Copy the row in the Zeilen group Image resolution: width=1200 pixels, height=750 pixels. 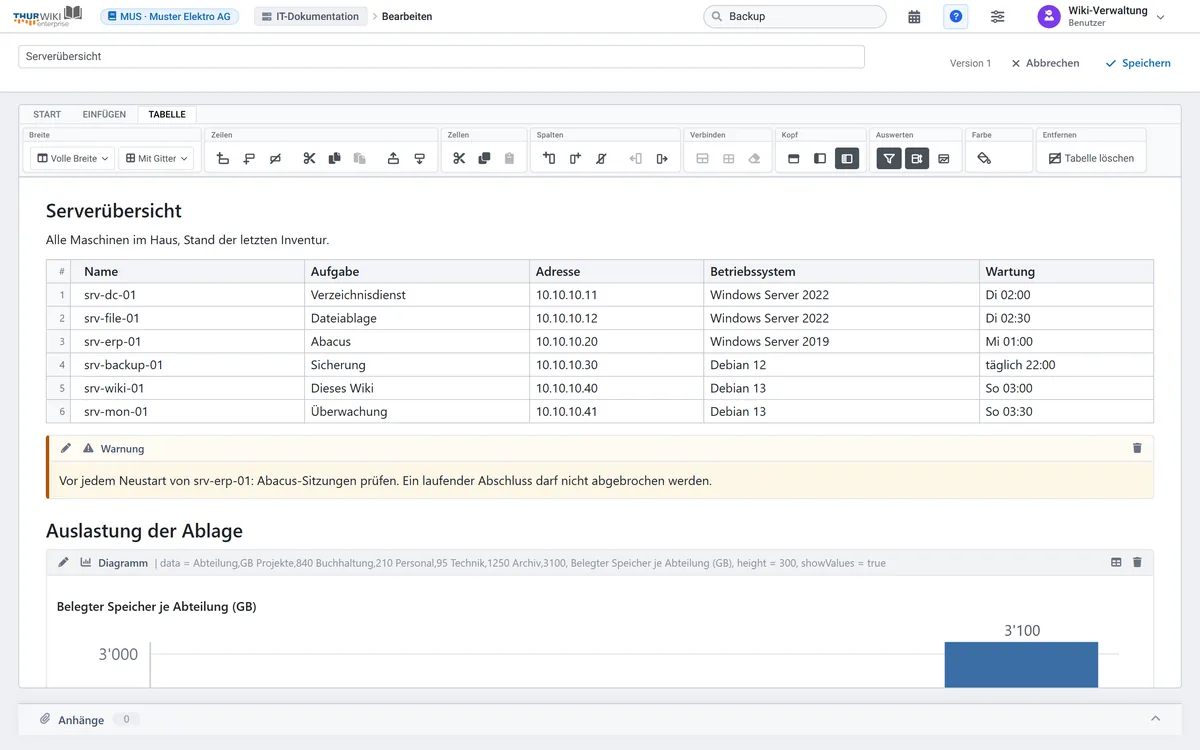pyautogui.click(x=335, y=158)
